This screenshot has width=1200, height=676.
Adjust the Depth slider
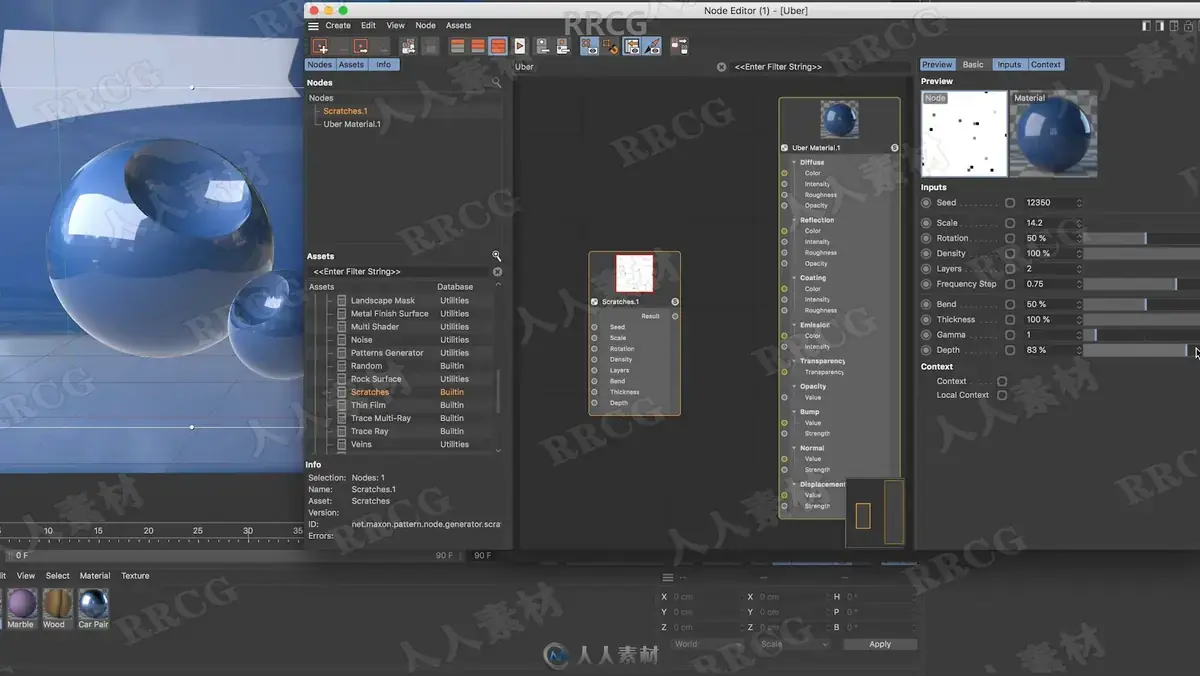click(1142, 350)
